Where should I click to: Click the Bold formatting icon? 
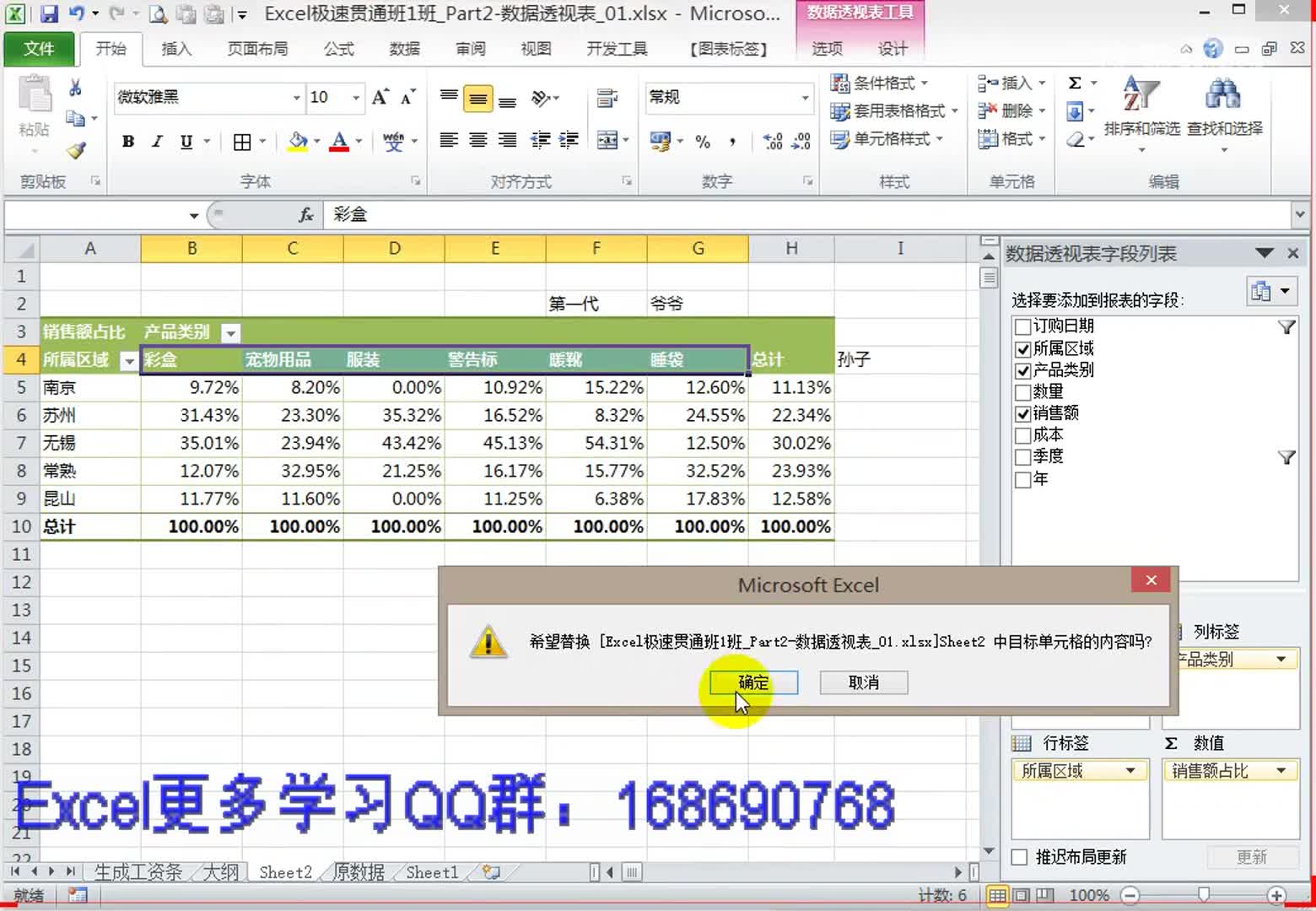pyautogui.click(x=128, y=142)
